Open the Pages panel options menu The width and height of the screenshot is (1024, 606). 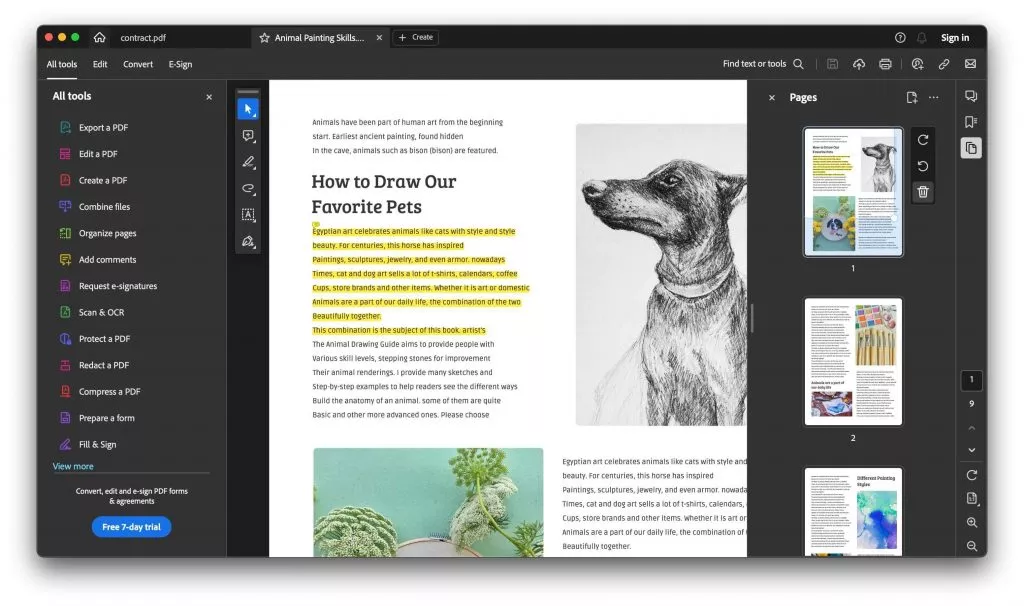934,96
